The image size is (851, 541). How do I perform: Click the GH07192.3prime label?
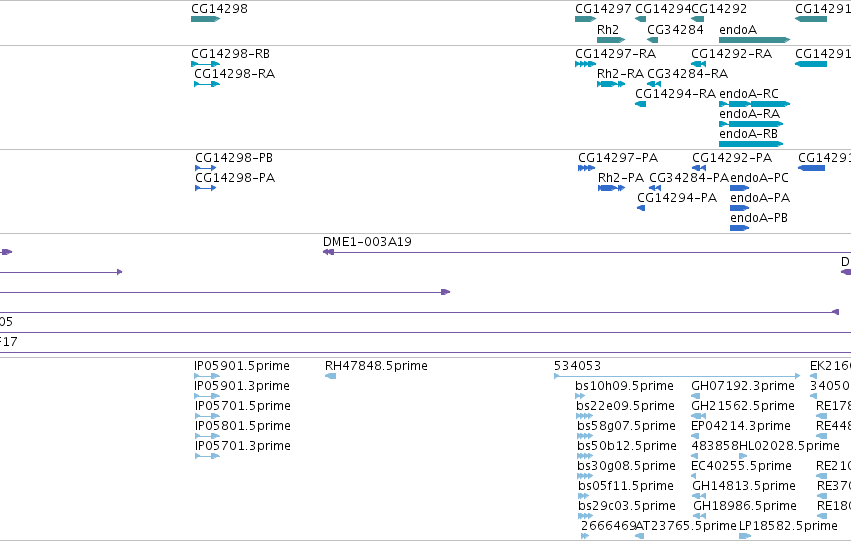pos(742,386)
